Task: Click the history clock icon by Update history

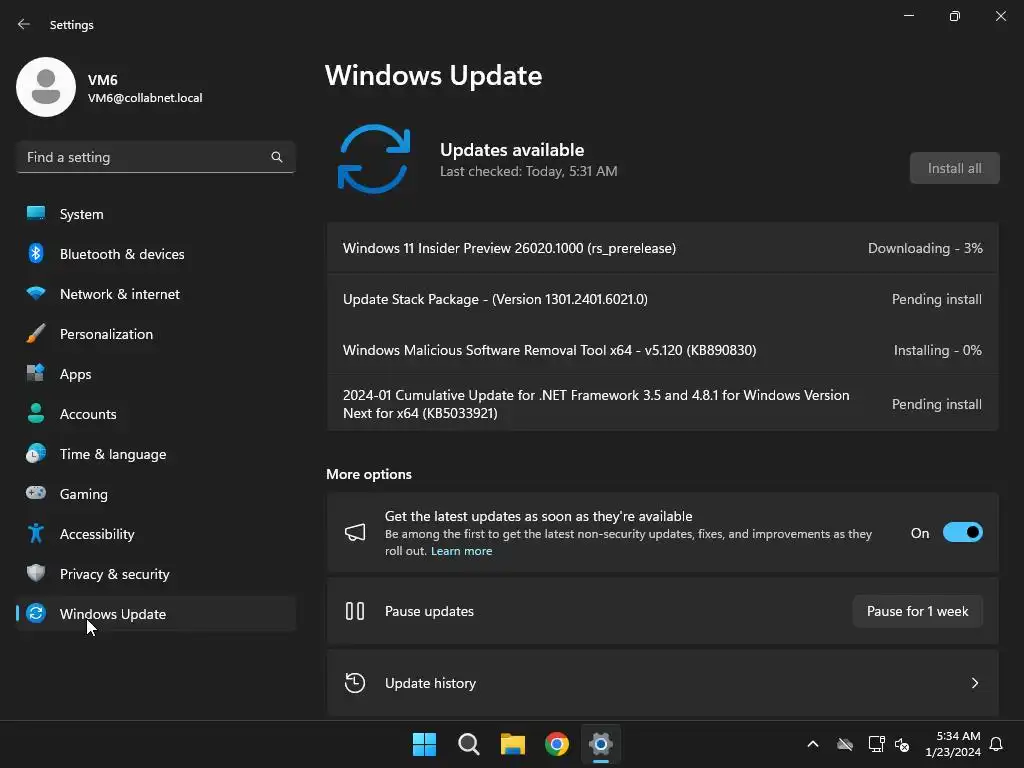Action: pyautogui.click(x=355, y=683)
